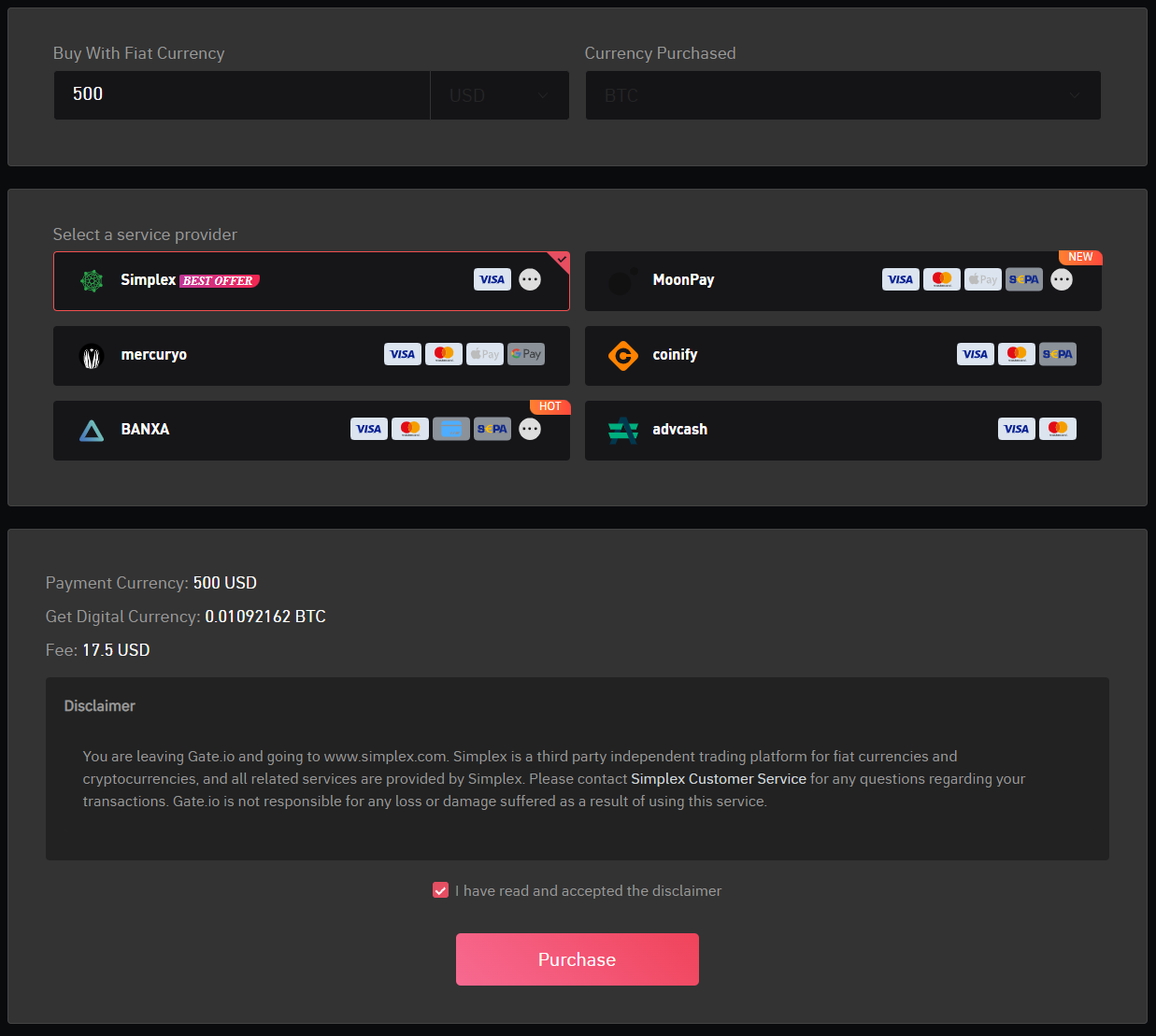Click the NEW badge on MoonPay
The image size is (1156, 1036).
[1080, 257]
